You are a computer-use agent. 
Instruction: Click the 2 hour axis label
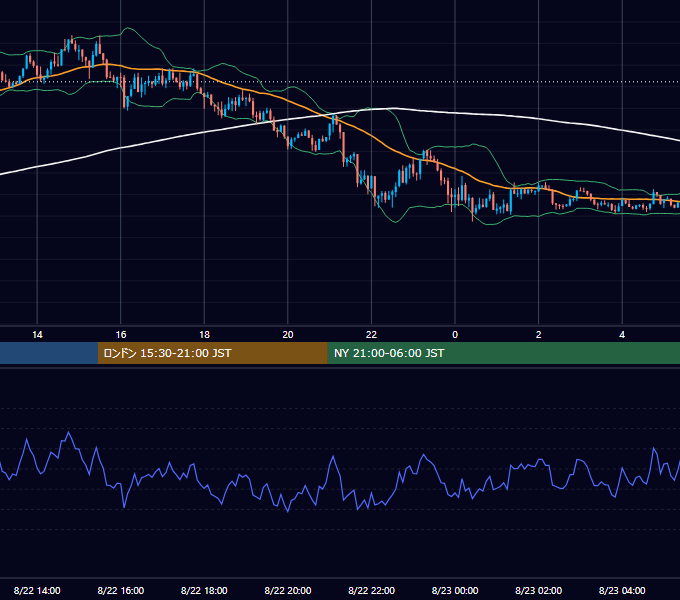[539, 335]
